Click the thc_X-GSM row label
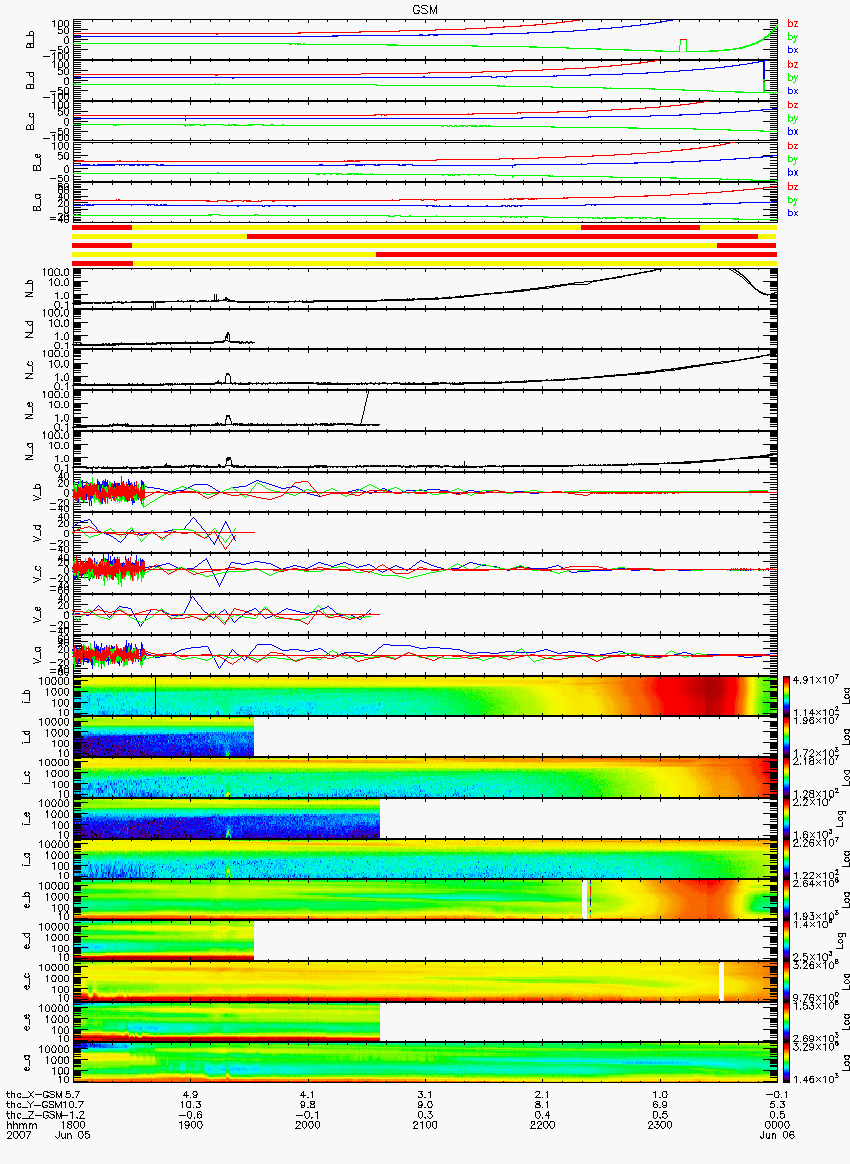Viewport: 850px width, 1164px height. (x=34, y=1094)
